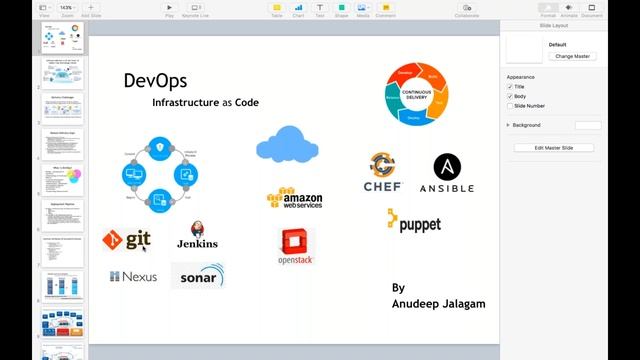Select the ninth slide thumbnail in navigator
The width and height of the screenshot is (640, 360).
click(62, 322)
